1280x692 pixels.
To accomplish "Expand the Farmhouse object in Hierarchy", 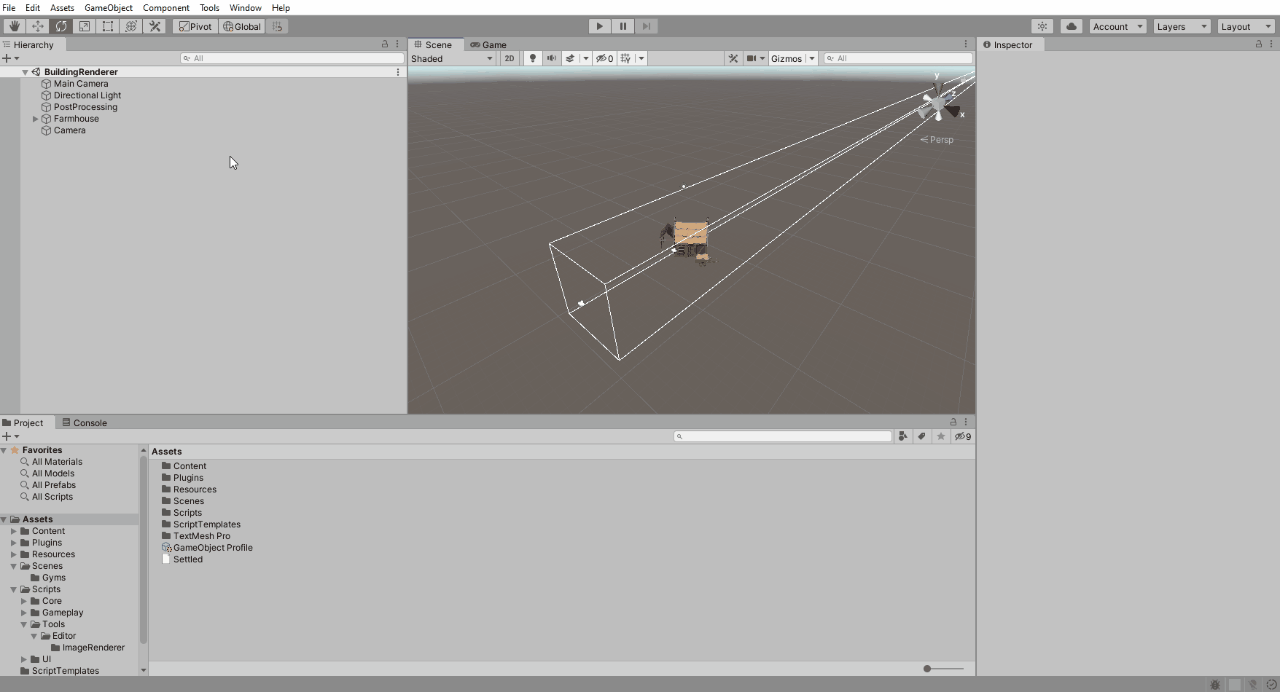I will tap(36, 119).
